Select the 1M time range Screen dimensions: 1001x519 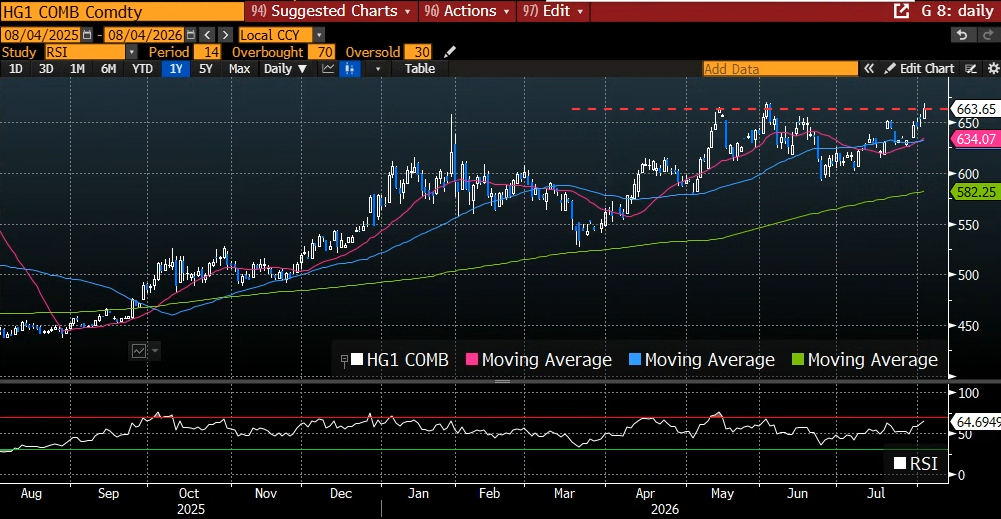coord(77,68)
